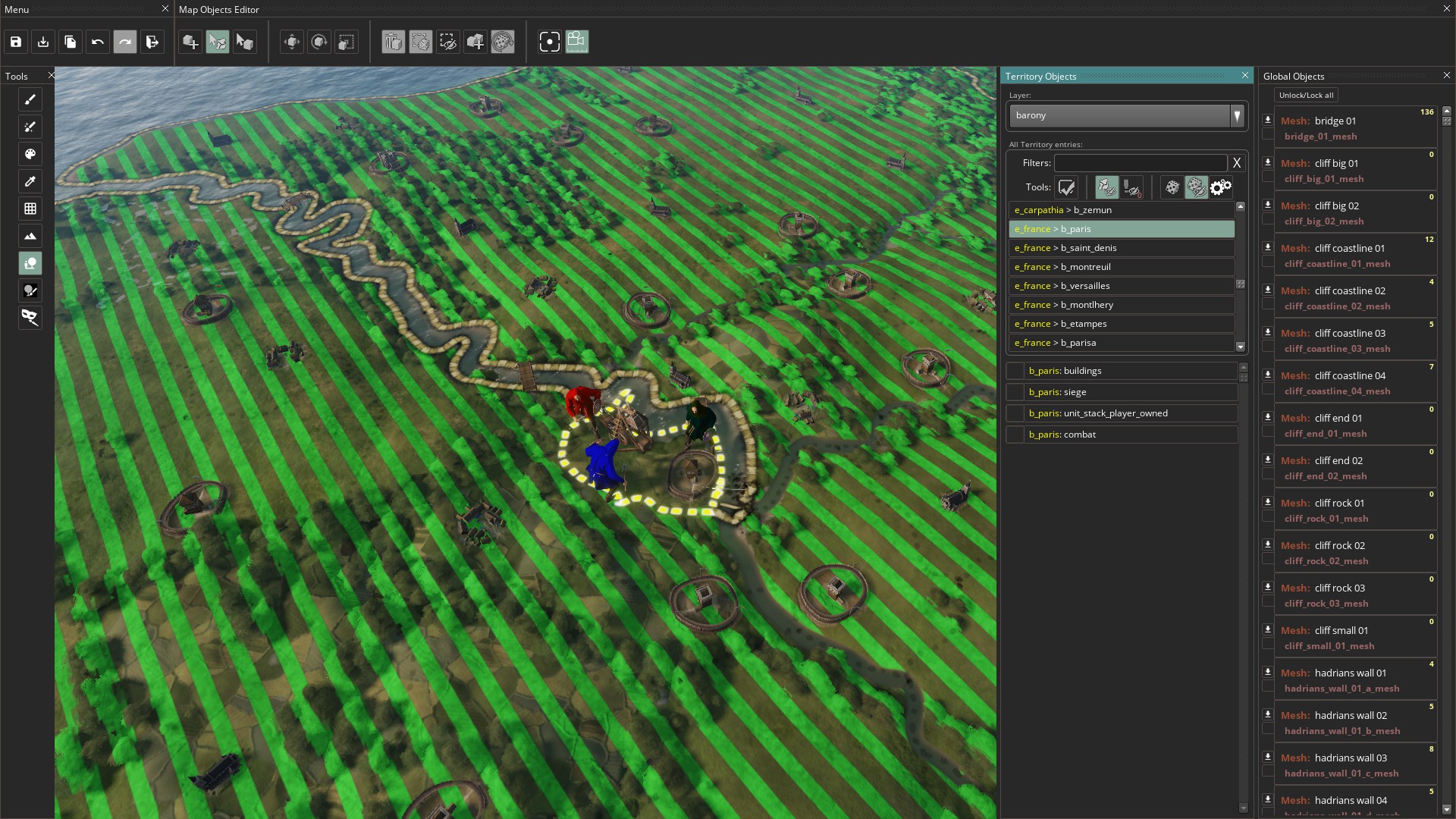Click the territory list scroll-down arrow
This screenshot has height=819, width=1456.
pos(1241,347)
